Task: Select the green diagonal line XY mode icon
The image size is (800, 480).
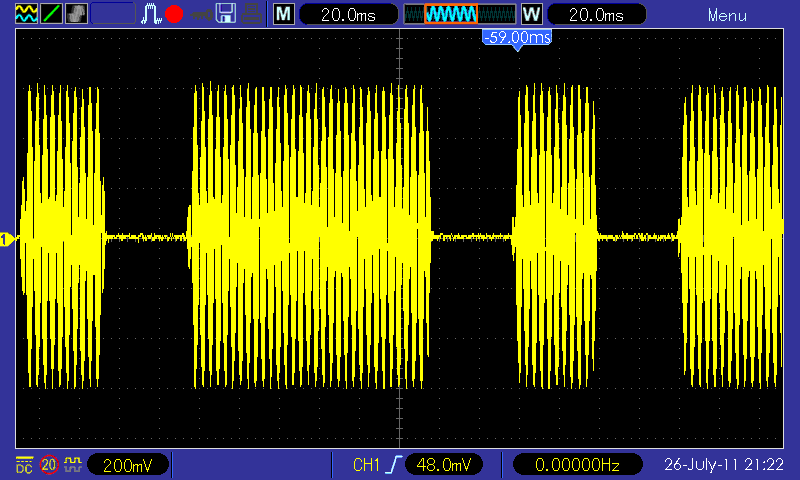Action: [50, 14]
